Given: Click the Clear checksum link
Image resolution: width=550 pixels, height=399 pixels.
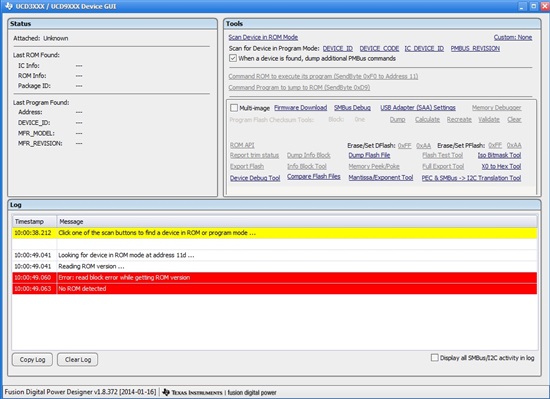Looking at the screenshot, I should 514,120.
